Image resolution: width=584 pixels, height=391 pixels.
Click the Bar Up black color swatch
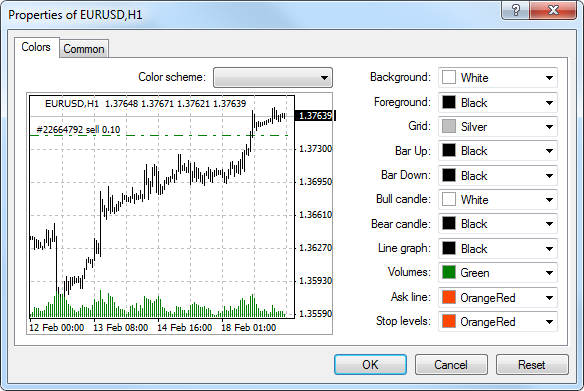[449, 151]
